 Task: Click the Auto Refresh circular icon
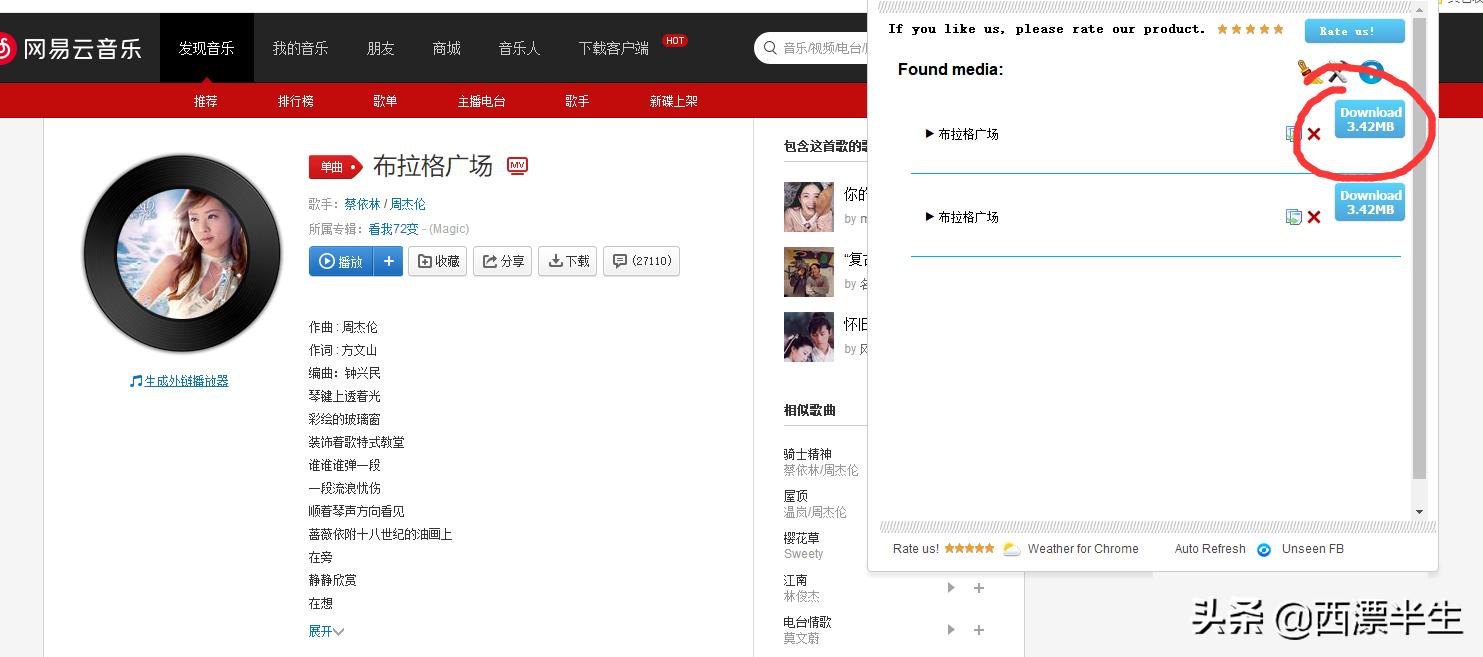click(x=1263, y=549)
